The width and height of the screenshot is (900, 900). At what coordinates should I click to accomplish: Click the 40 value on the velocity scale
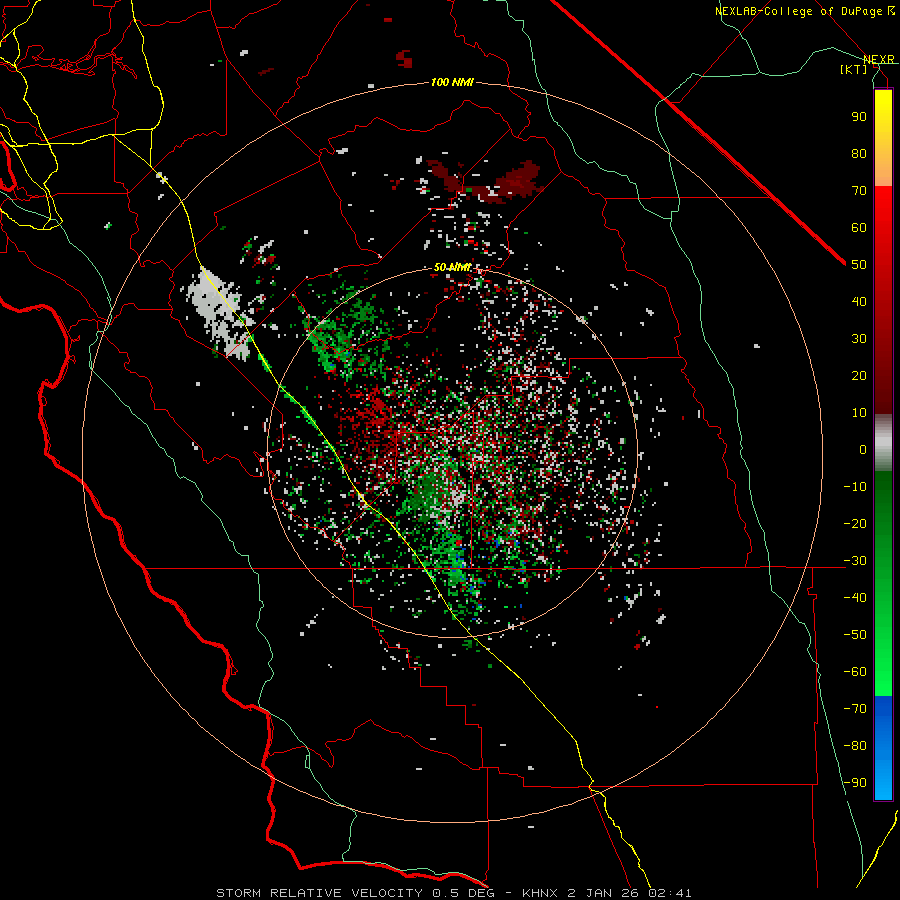click(x=859, y=302)
